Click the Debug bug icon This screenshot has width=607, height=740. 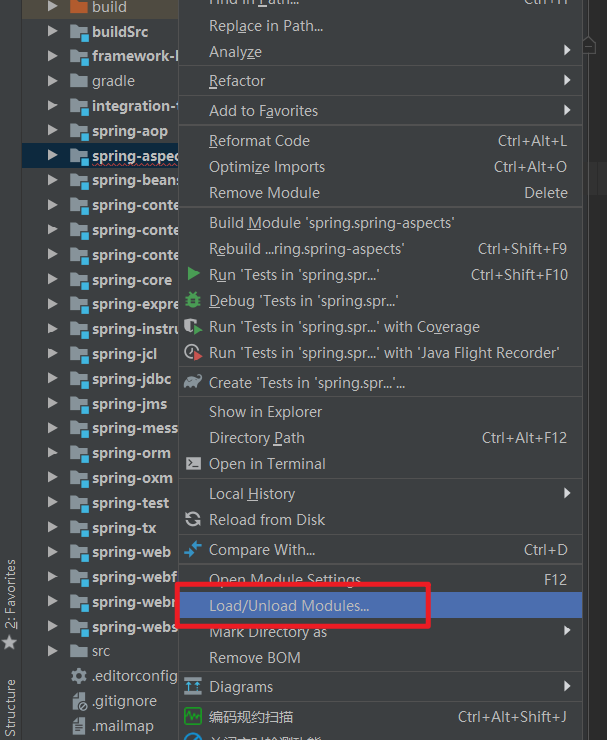(193, 300)
